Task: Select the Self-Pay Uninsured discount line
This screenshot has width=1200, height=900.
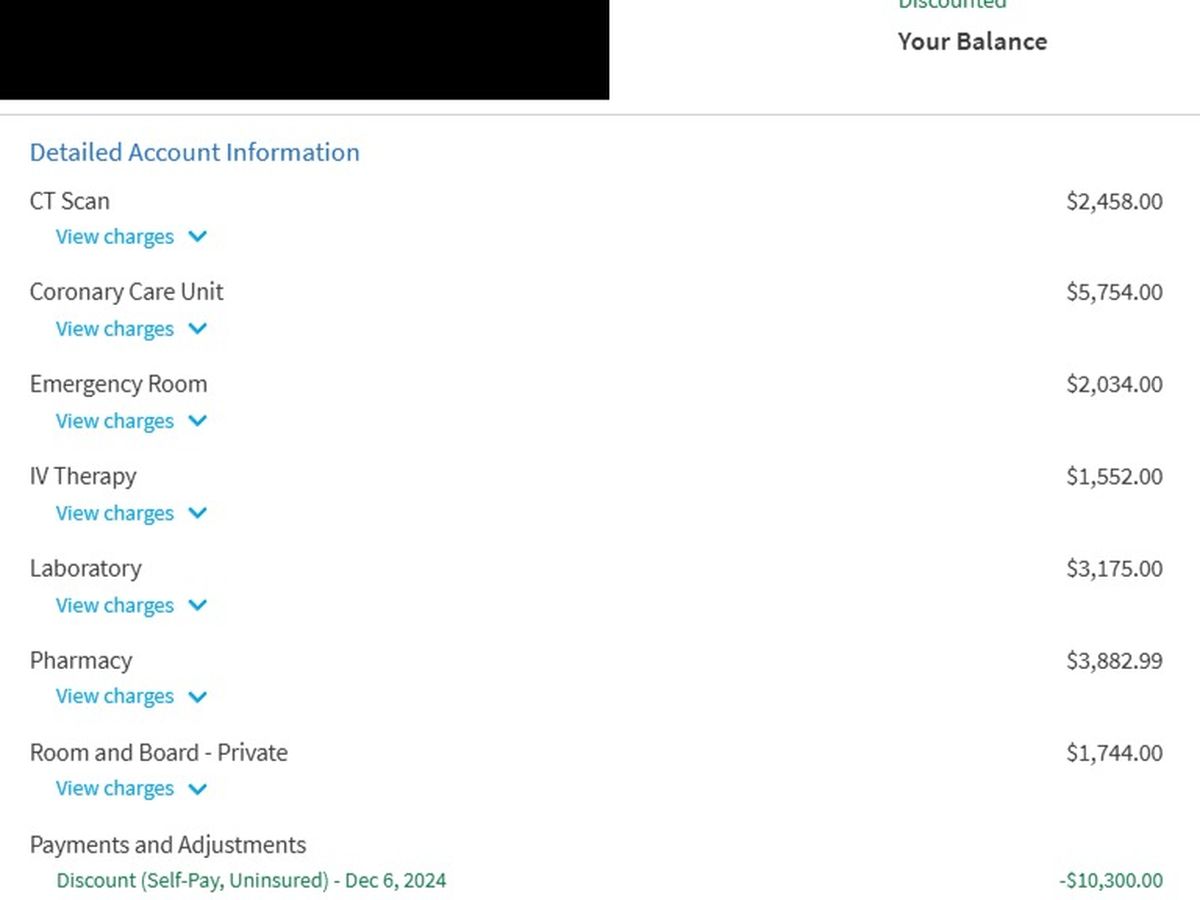Action: point(251,881)
